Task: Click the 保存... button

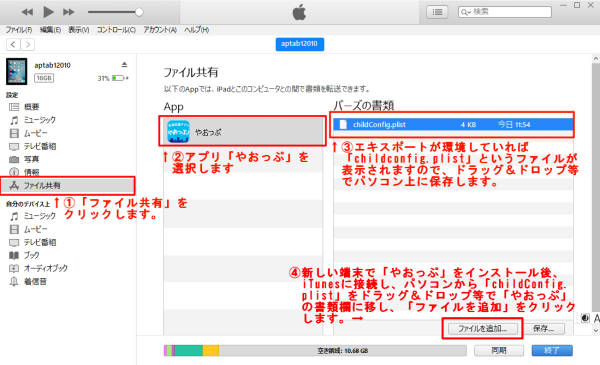Action: (x=543, y=328)
